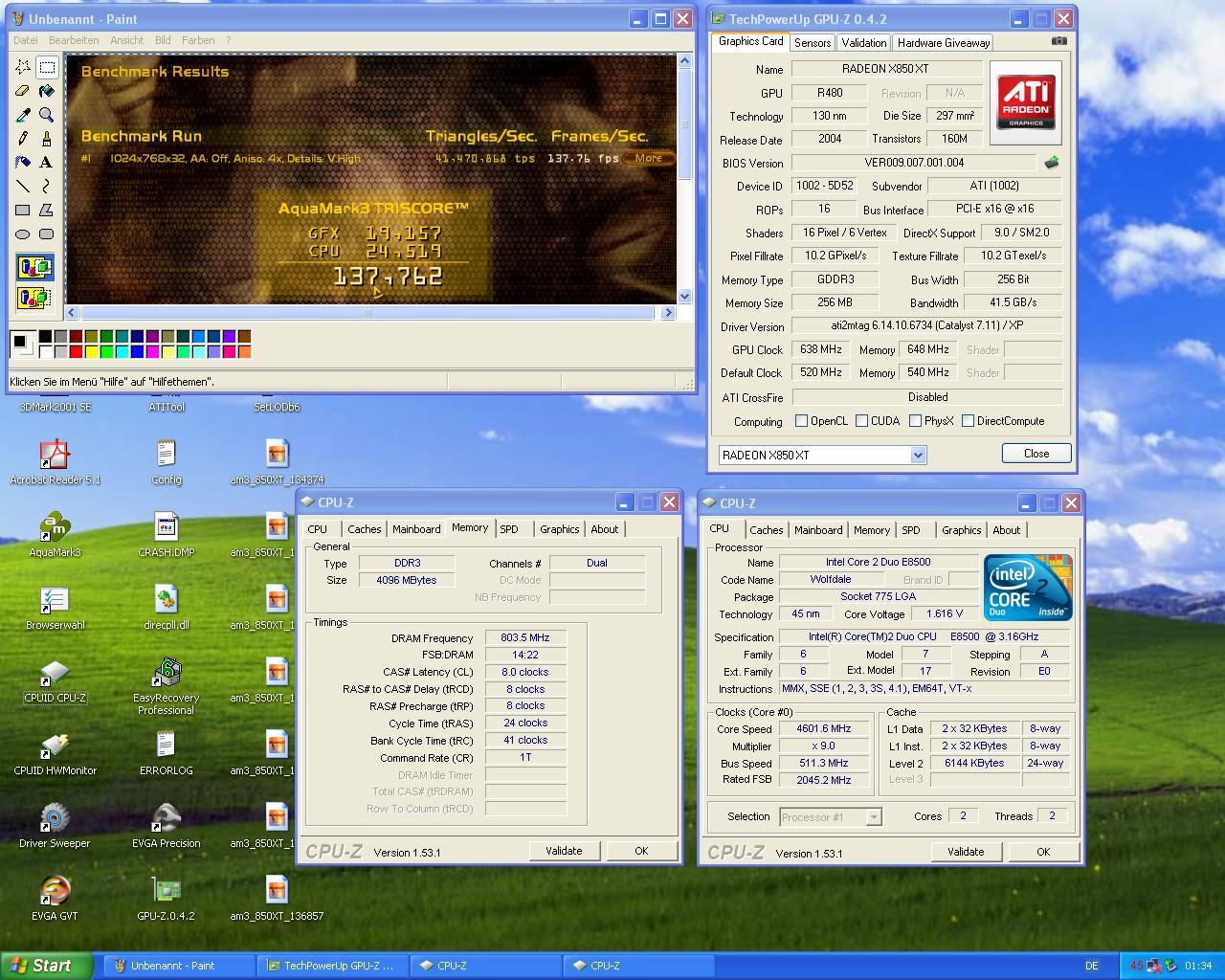Open the Datei menu in Paint
Screen dimensions: 1225x980
click(26, 40)
